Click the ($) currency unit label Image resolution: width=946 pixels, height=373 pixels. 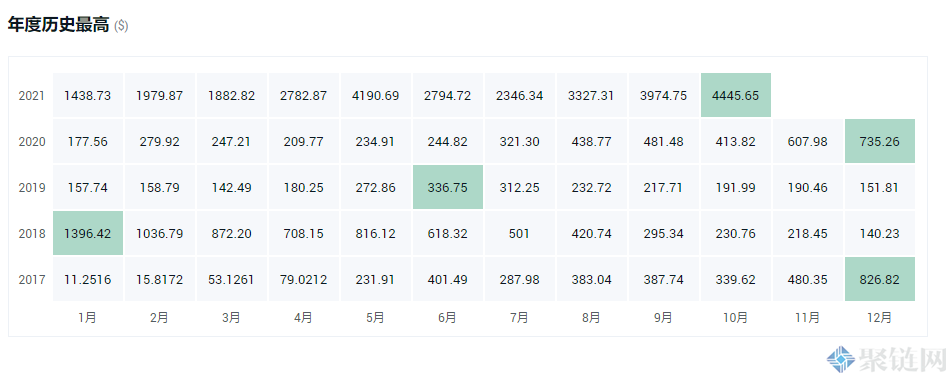coord(121,26)
